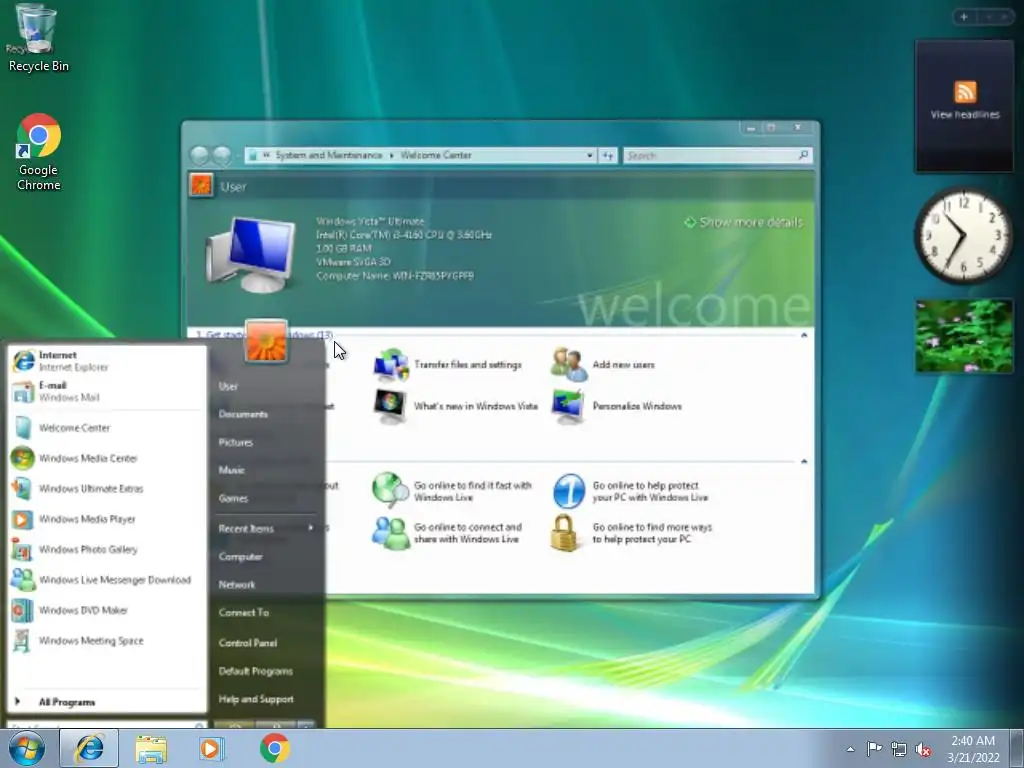
Task: Click Action Center flag tray icon
Action: click(874, 749)
